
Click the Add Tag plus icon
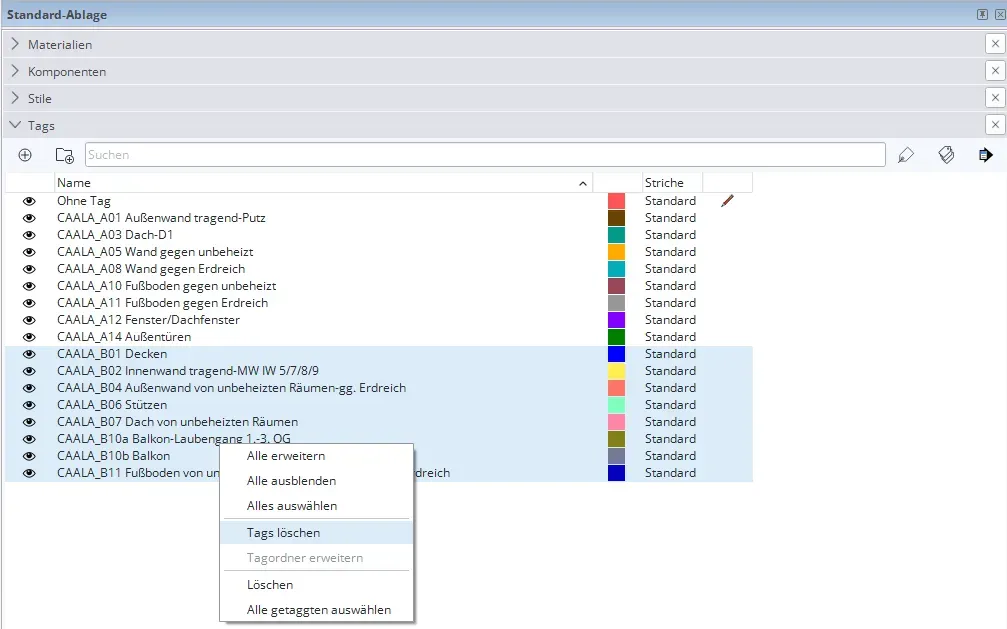[25, 155]
